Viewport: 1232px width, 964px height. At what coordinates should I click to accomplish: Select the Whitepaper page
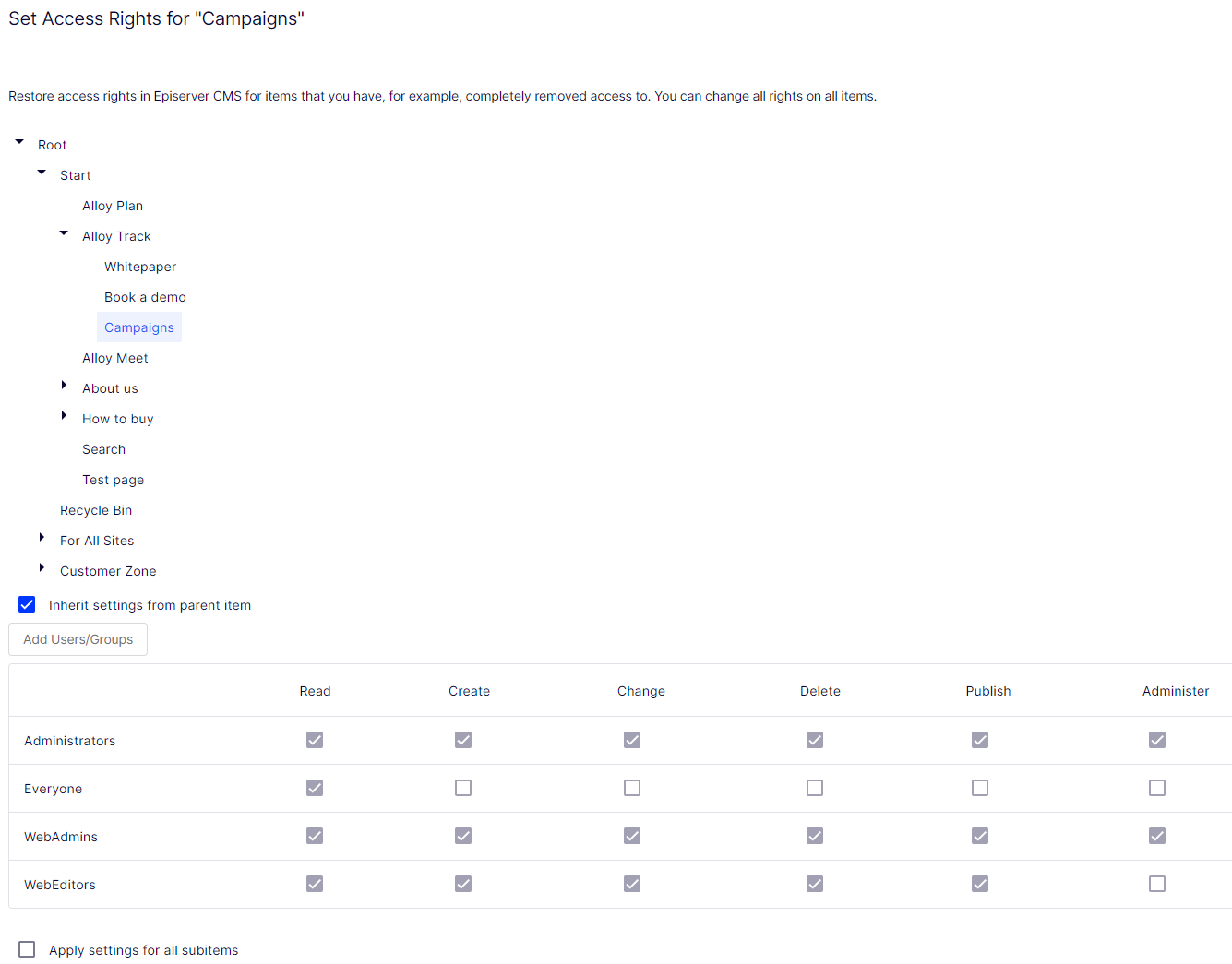tap(139, 267)
